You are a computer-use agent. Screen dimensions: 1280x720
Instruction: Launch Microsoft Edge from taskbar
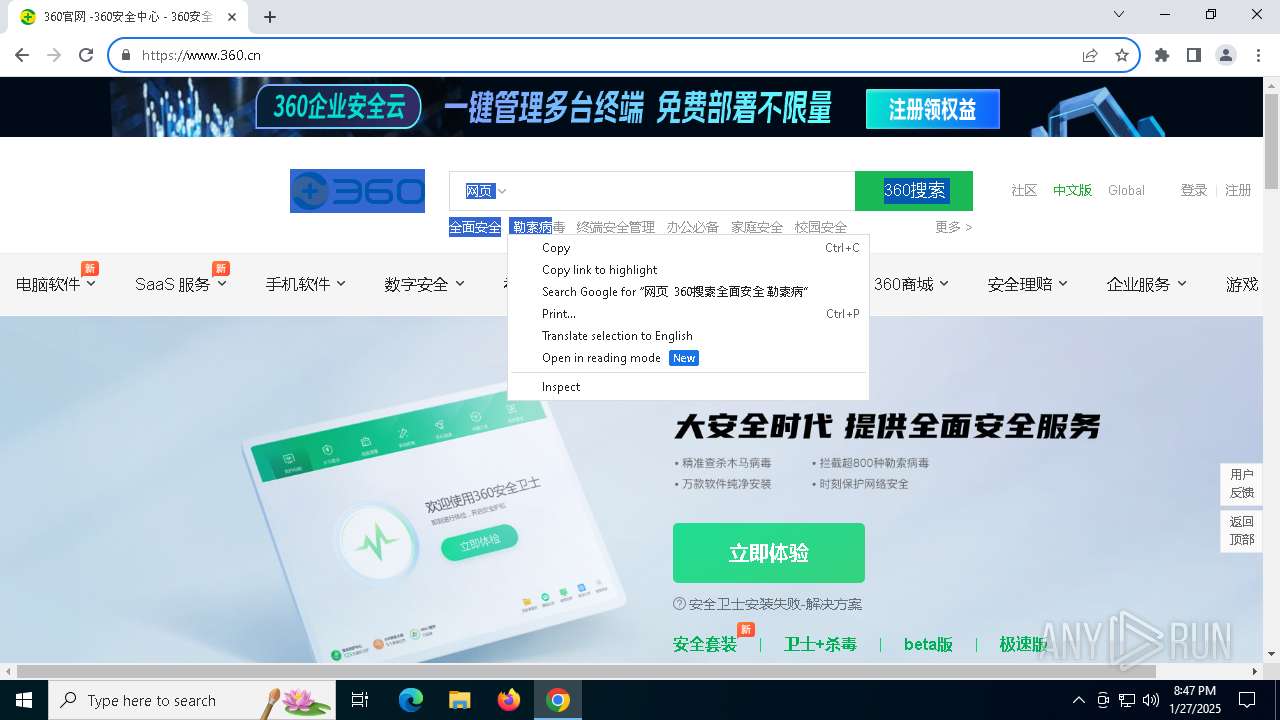[411, 700]
